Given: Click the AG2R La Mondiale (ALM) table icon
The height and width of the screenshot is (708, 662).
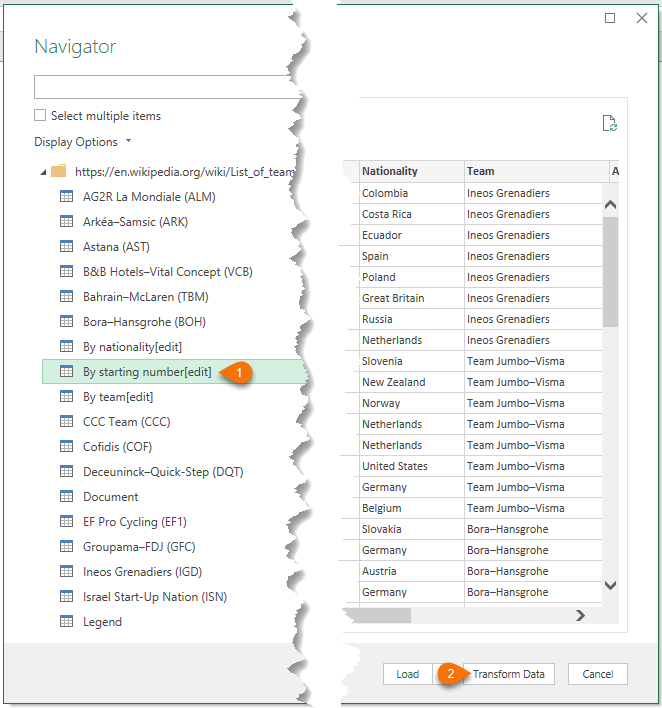Looking at the screenshot, I should click(66, 196).
